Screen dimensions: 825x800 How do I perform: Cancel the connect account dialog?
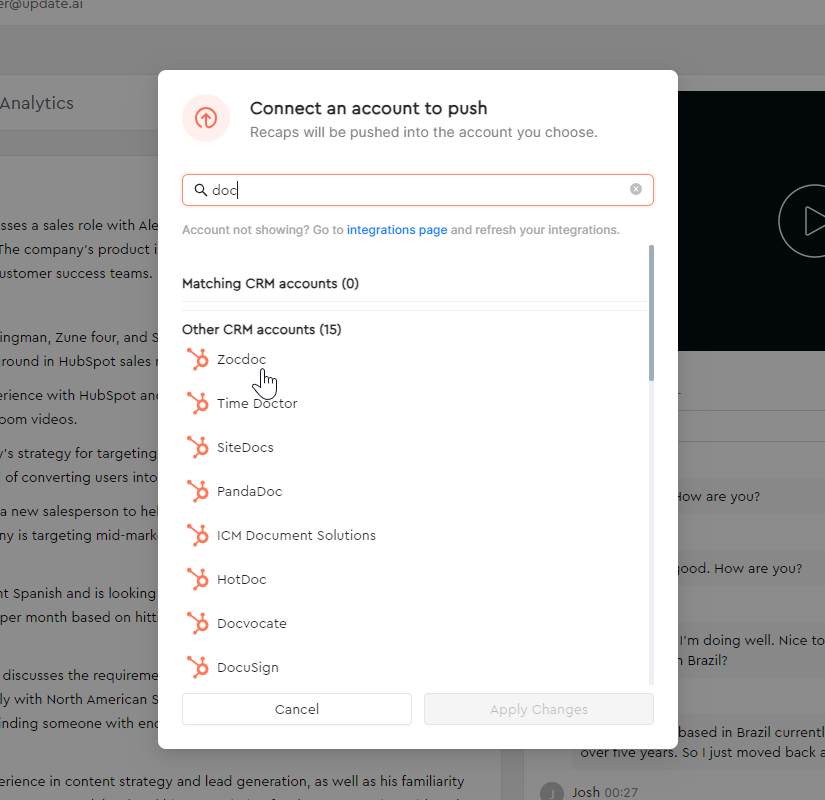[x=297, y=709]
